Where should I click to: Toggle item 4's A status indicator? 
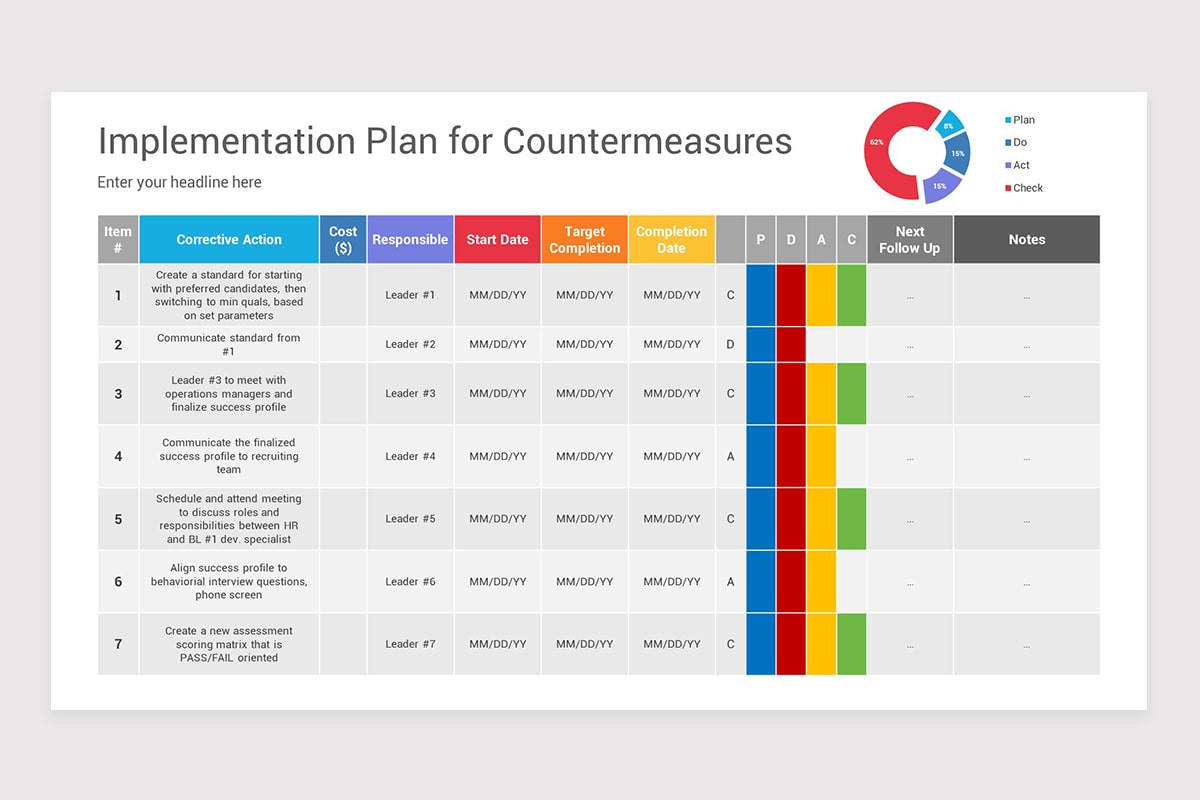click(x=731, y=456)
